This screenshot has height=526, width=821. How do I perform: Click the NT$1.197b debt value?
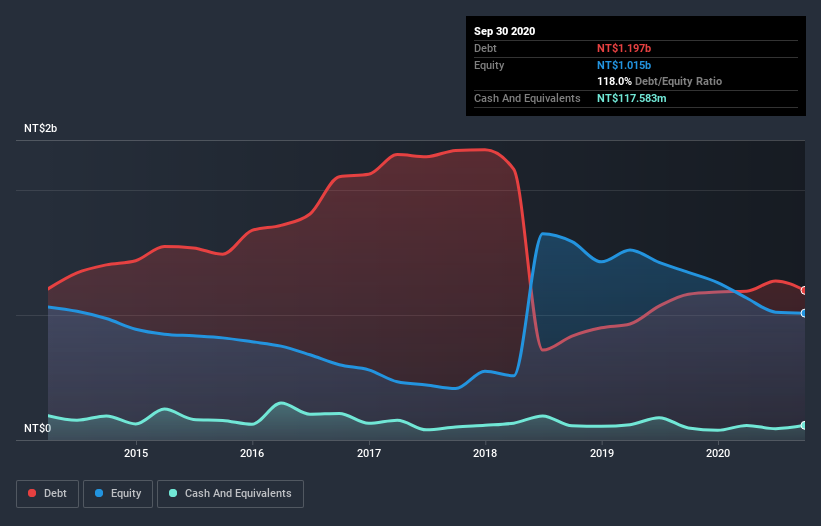pos(624,48)
